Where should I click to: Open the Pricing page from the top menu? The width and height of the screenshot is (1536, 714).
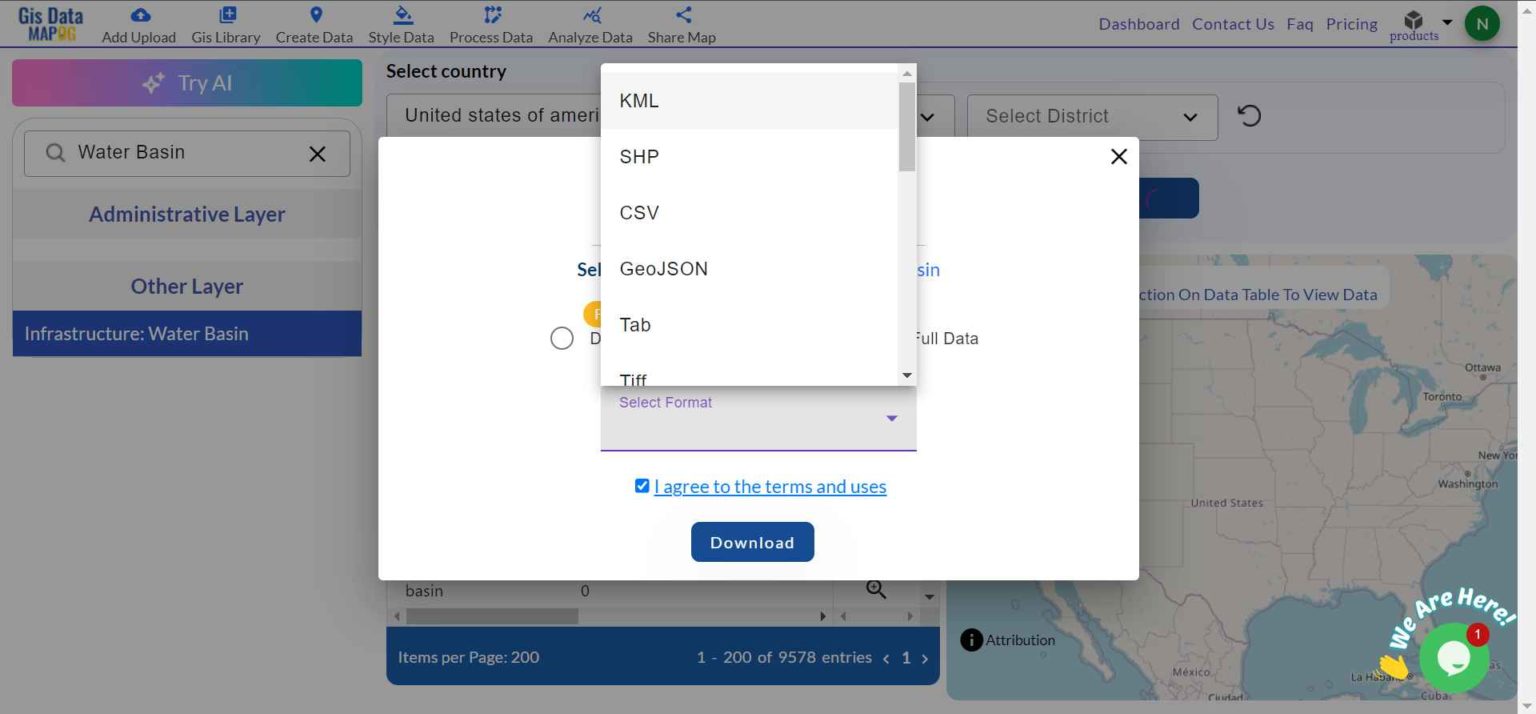pos(1351,24)
